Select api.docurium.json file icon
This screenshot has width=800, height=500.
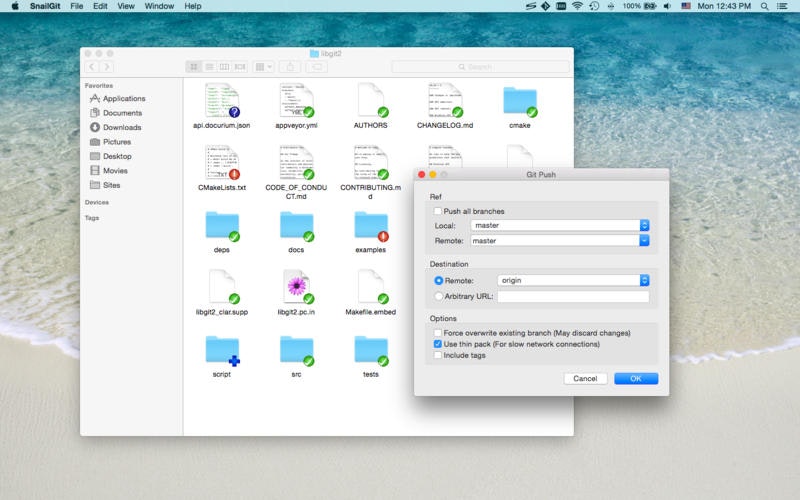(222, 101)
